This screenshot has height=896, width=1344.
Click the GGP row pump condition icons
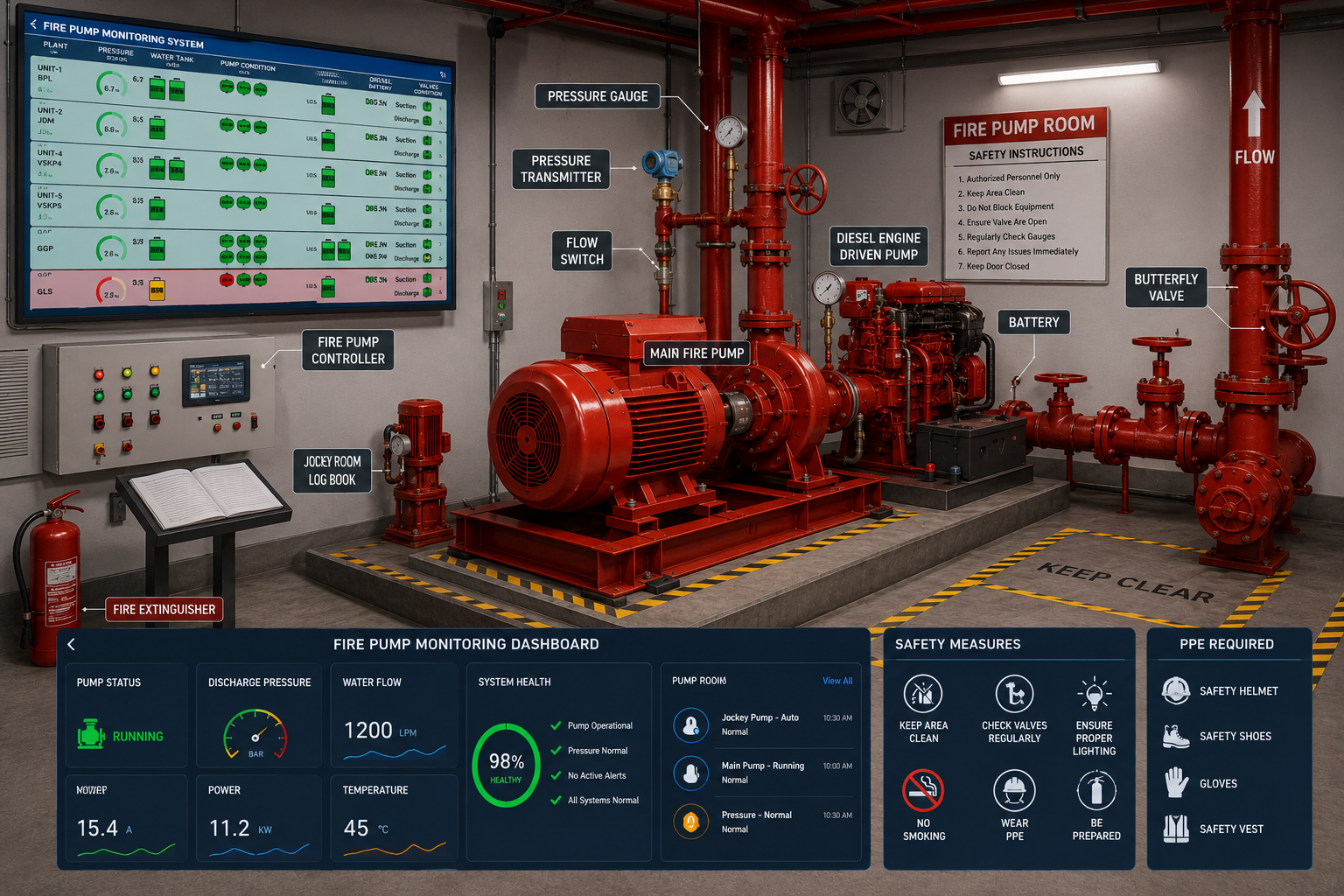pos(243,248)
